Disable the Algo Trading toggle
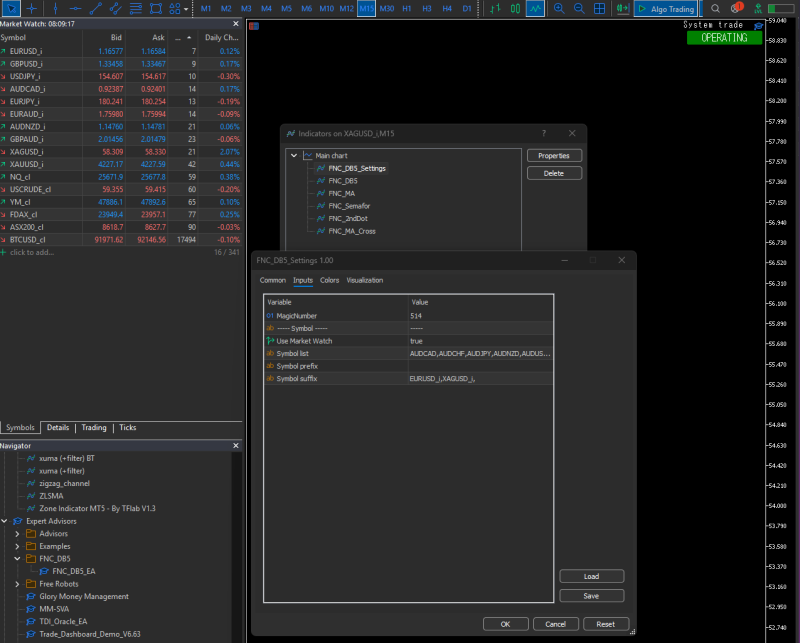 [665, 8]
